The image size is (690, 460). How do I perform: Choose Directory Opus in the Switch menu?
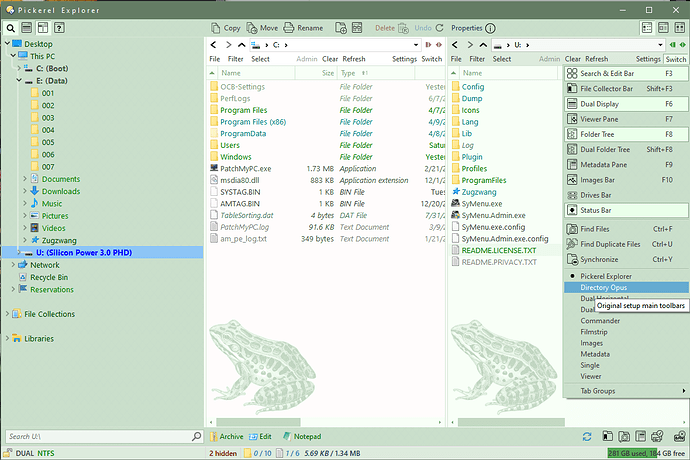tap(626, 287)
